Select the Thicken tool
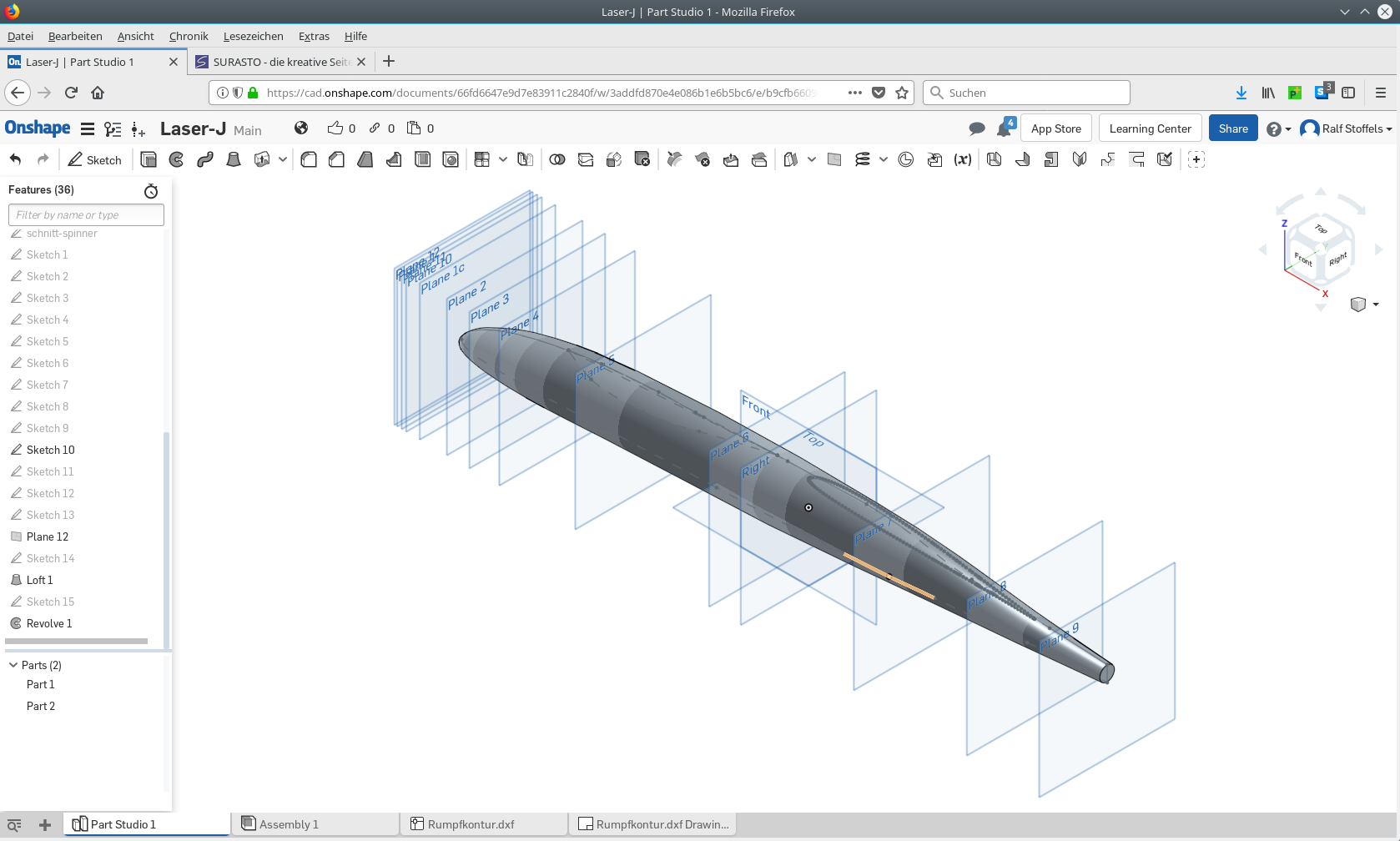 pyautogui.click(x=262, y=159)
